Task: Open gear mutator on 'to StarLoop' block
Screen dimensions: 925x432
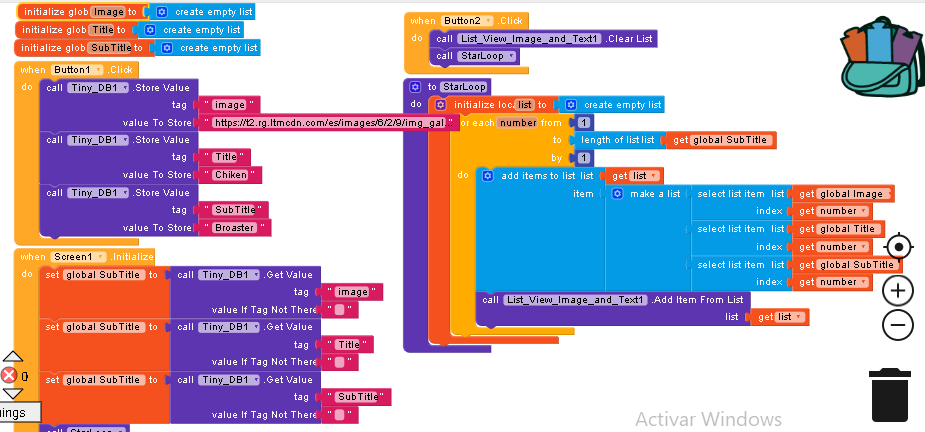Action: (x=415, y=87)
